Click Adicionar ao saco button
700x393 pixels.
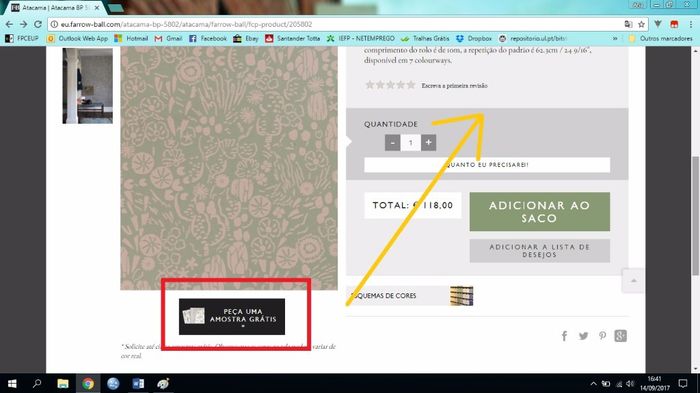(x=539, y=212)
